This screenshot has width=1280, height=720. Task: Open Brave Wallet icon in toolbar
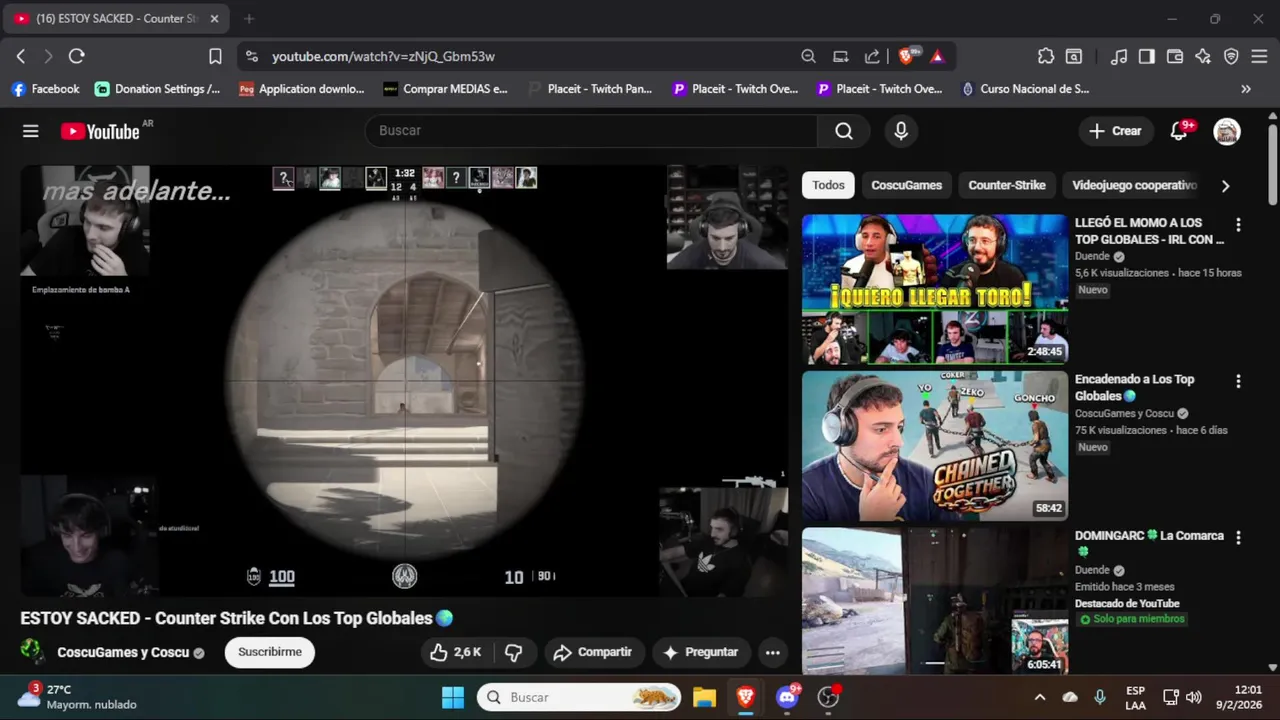coord(1175,56)
